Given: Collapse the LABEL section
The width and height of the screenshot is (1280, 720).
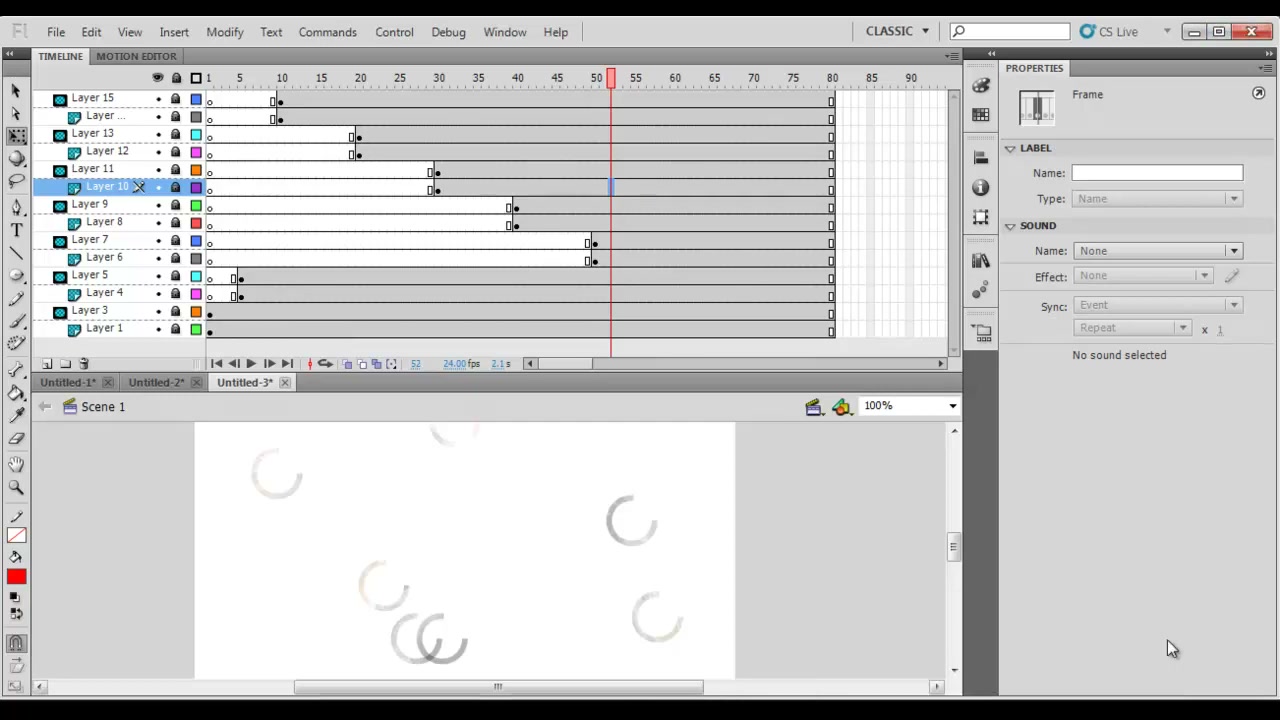Looking at the screenshot, I should click(x=1010, y=148).
